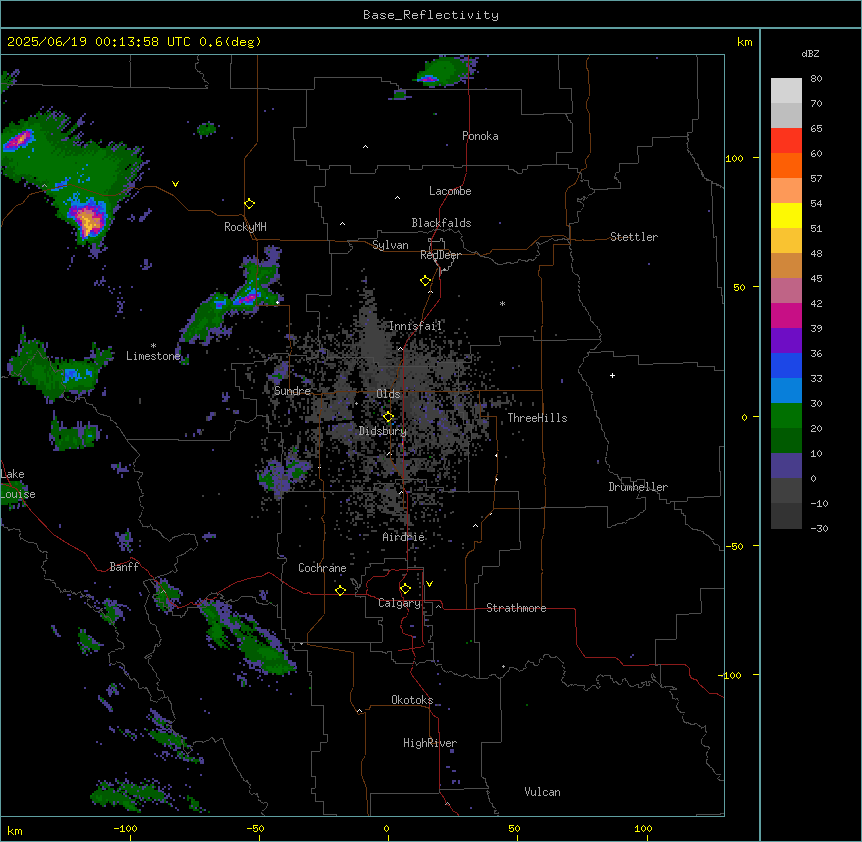Select the red swatch in dBZ legend

tap(786, 140)
